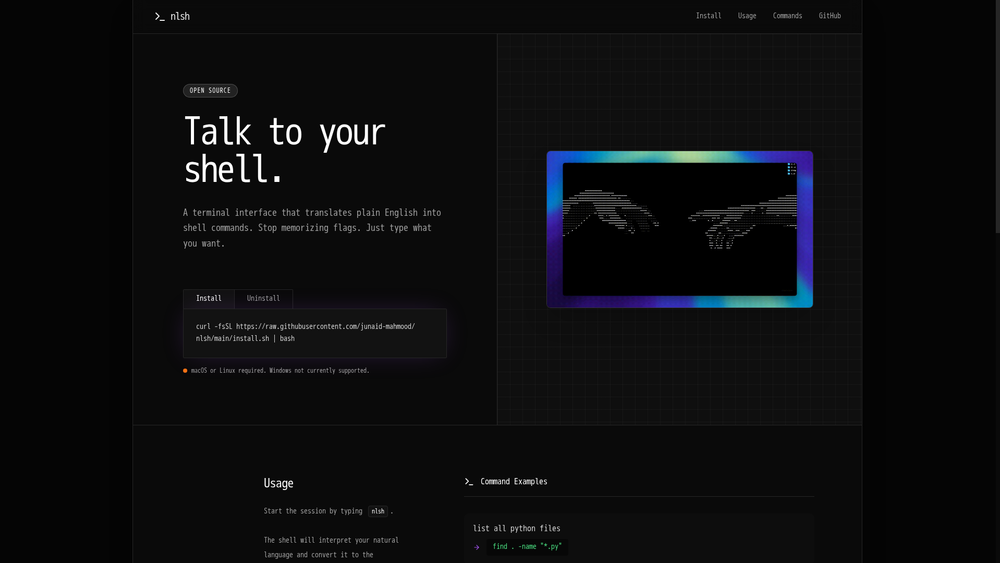Switch to the Uninstall tab

pos(263,298)
